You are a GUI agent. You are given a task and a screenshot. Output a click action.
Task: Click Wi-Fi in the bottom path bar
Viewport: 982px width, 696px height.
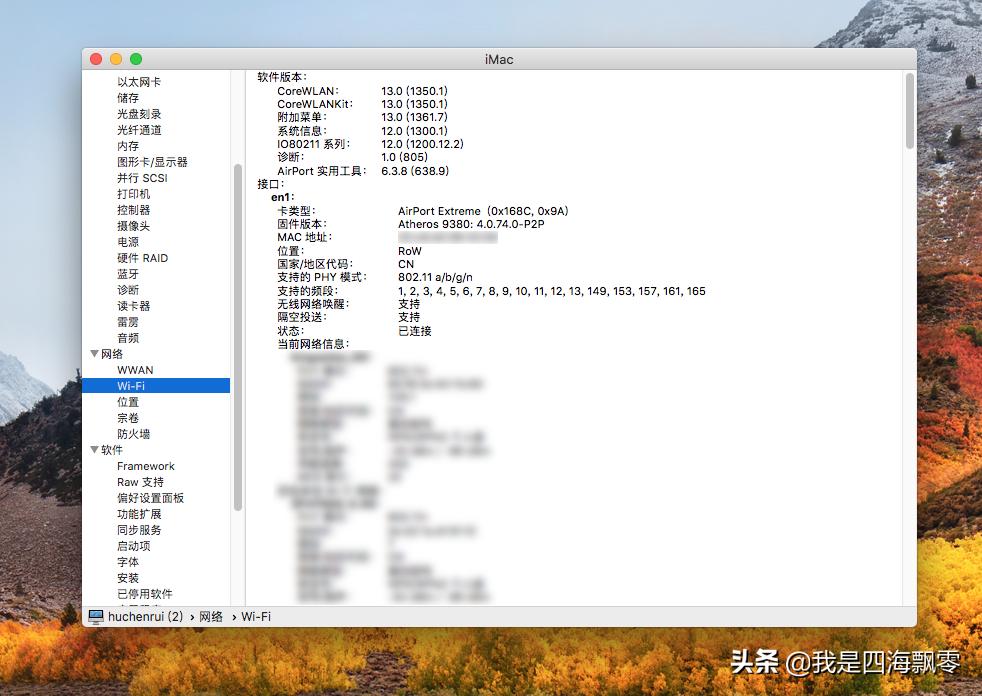pyautogui.click(x=256, y=616)
